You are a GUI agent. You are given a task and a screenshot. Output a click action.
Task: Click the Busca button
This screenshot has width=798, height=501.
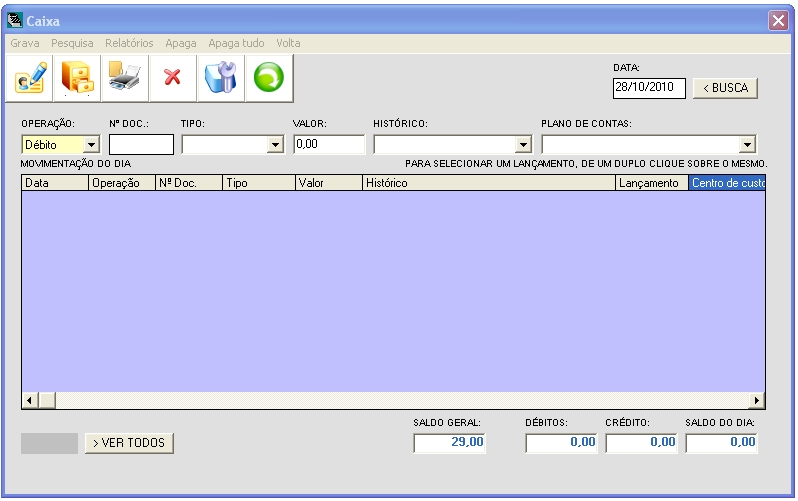pyautogui.click(x=725, y=88)
